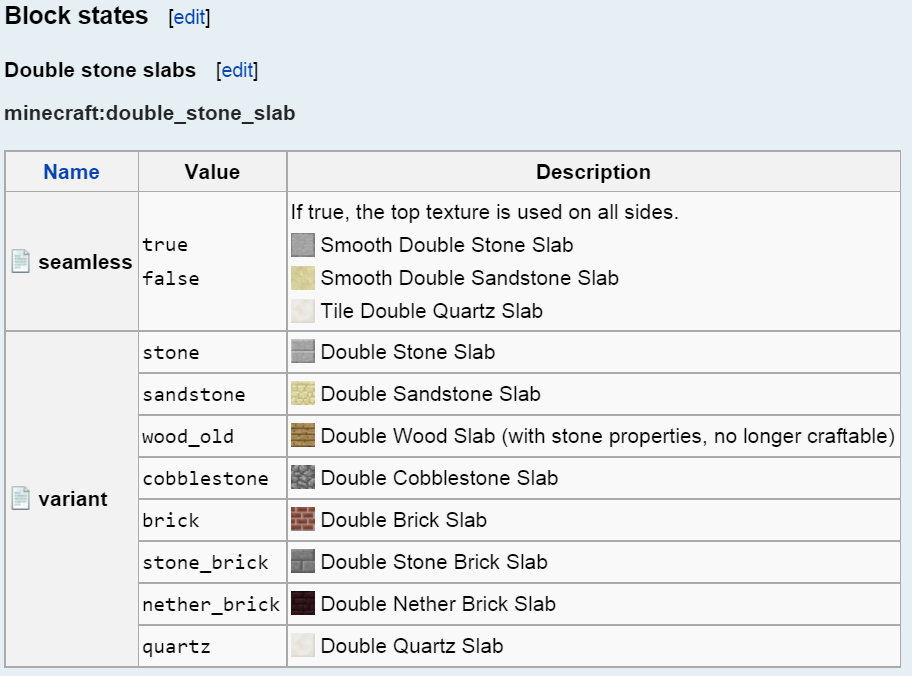Click the Double Stone Slab block icon
The width and height of the screenshot is (912, 676).
click(x=303, y=352)
